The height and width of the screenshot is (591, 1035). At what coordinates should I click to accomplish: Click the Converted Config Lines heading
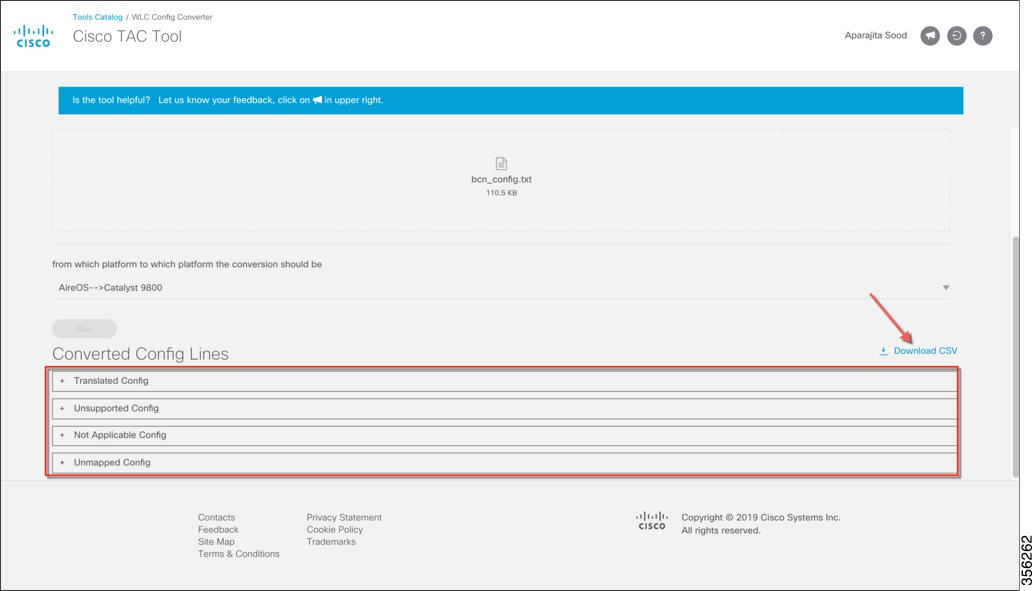141,354
